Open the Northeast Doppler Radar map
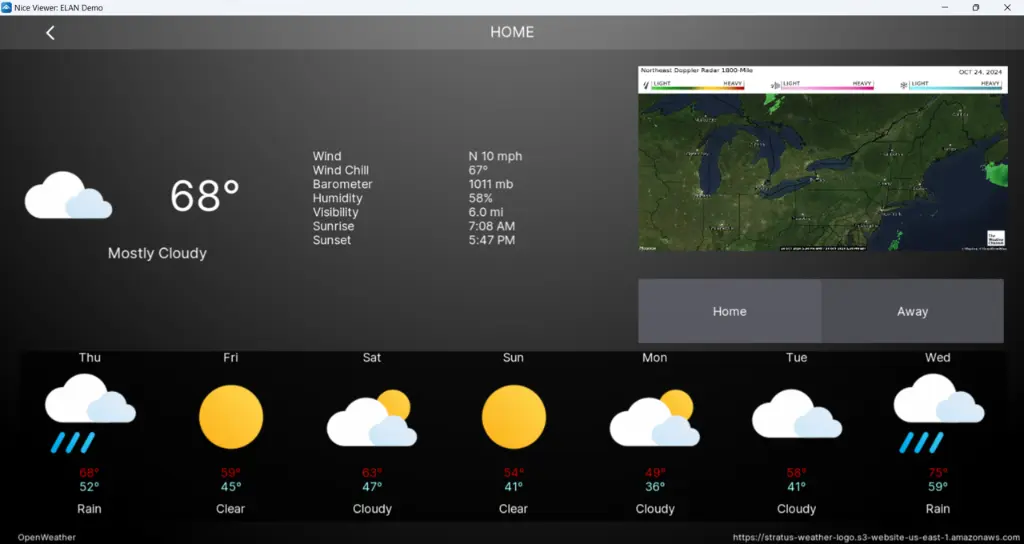1024x544 pixels. tap(822, 158)
